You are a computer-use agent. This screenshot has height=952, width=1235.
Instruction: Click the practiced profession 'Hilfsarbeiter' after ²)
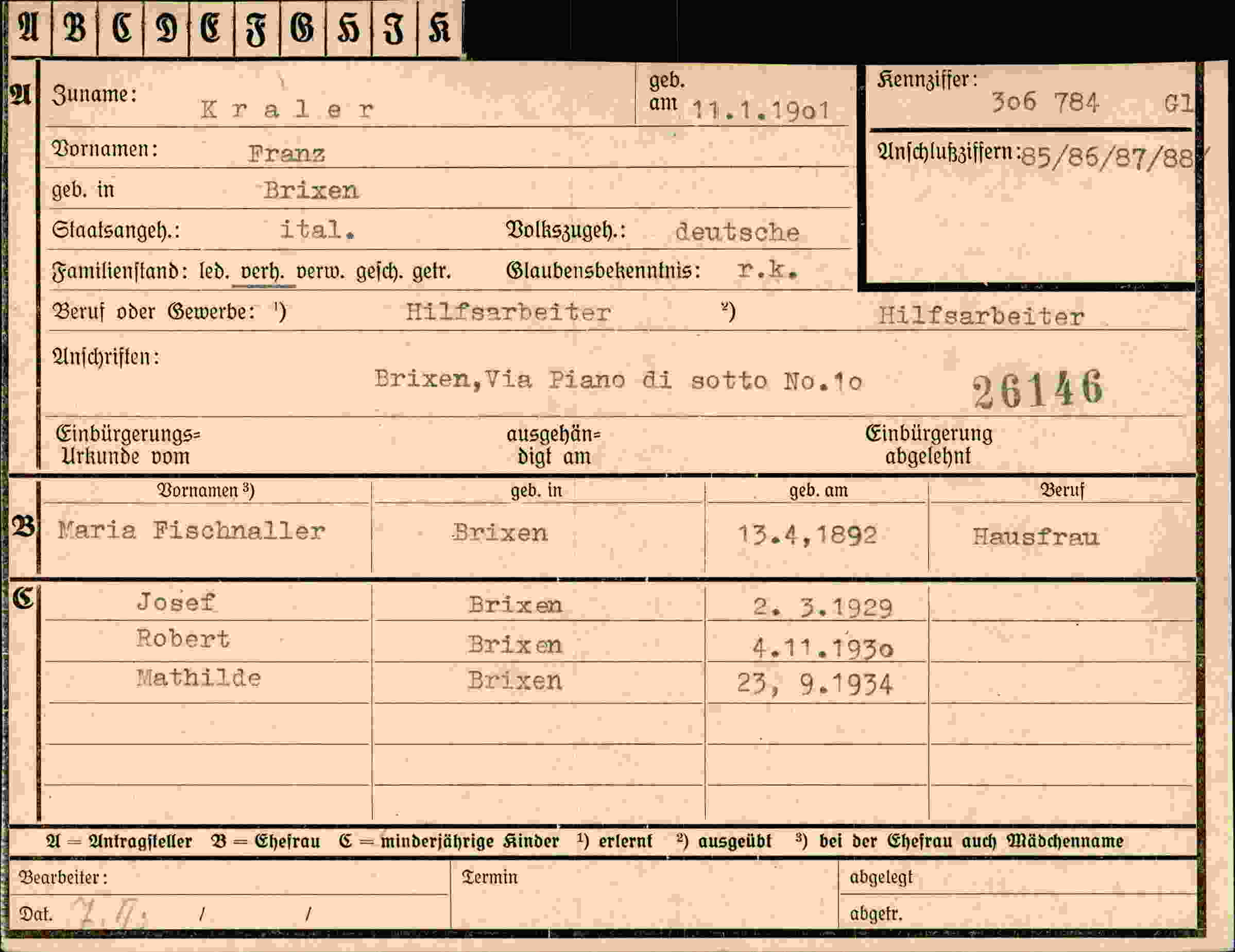click(x=981, y=316)
